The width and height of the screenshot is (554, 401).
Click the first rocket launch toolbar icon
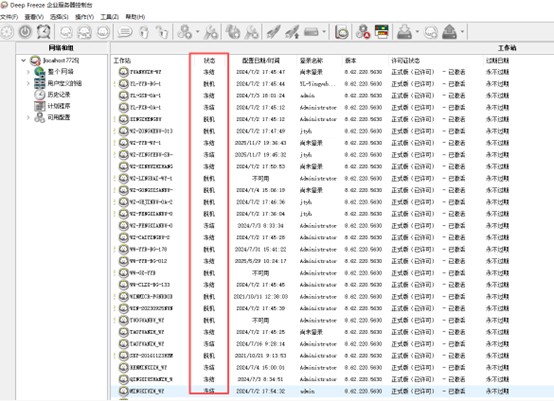pyautogui.click(x=273, y=32)
